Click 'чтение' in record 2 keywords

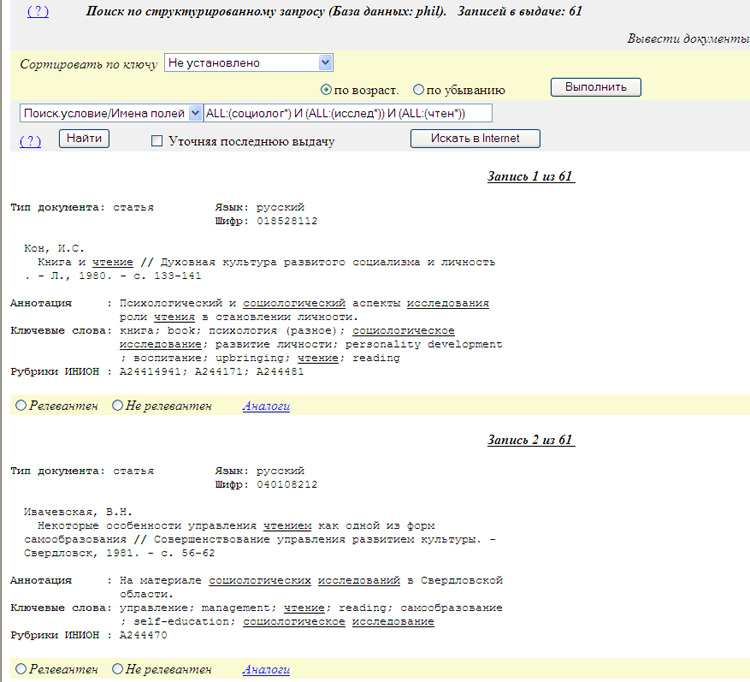click(304, 608)
